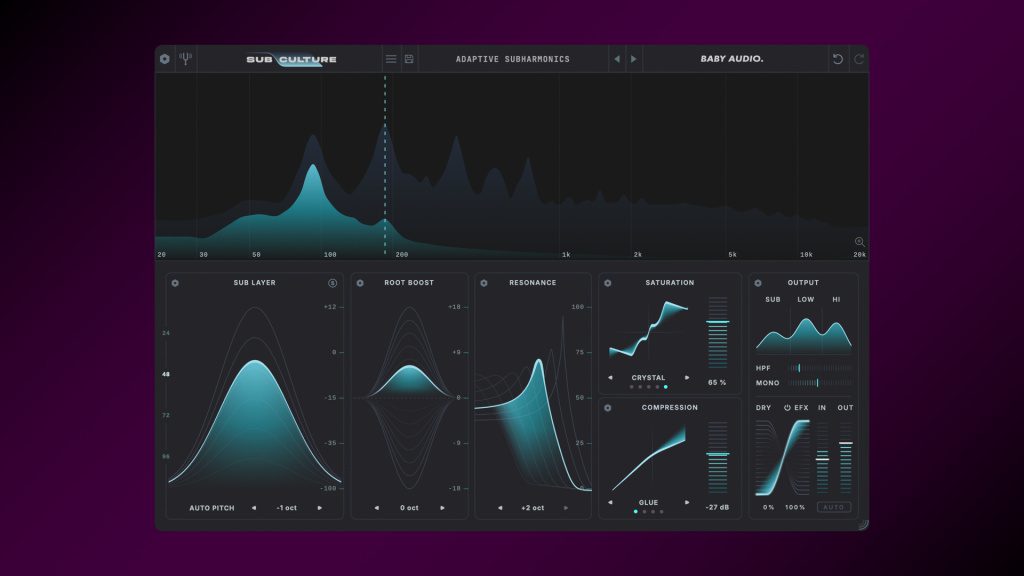This screenshot has height=576, width=1024.
Task: Adjust the HPF slider
Action: (x=820, y=368)
